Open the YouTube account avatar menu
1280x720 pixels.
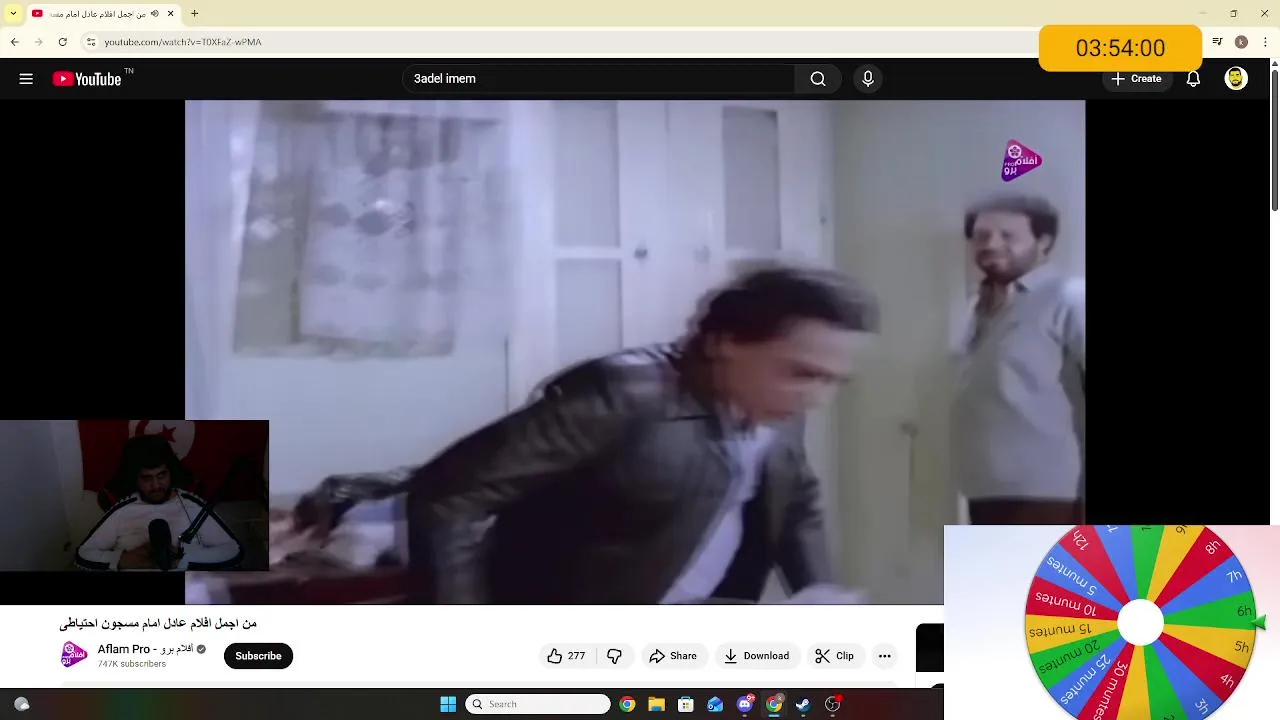click(1236, 79)
